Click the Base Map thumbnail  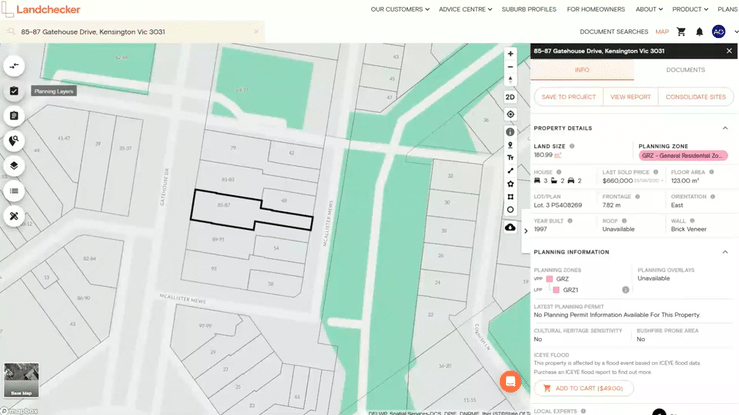[21, 380]
